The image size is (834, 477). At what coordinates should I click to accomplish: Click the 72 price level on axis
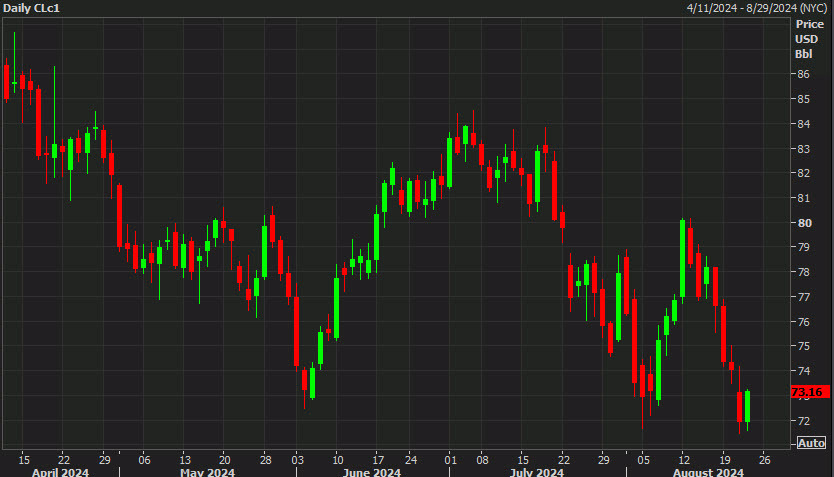click(x=802, y=421)
